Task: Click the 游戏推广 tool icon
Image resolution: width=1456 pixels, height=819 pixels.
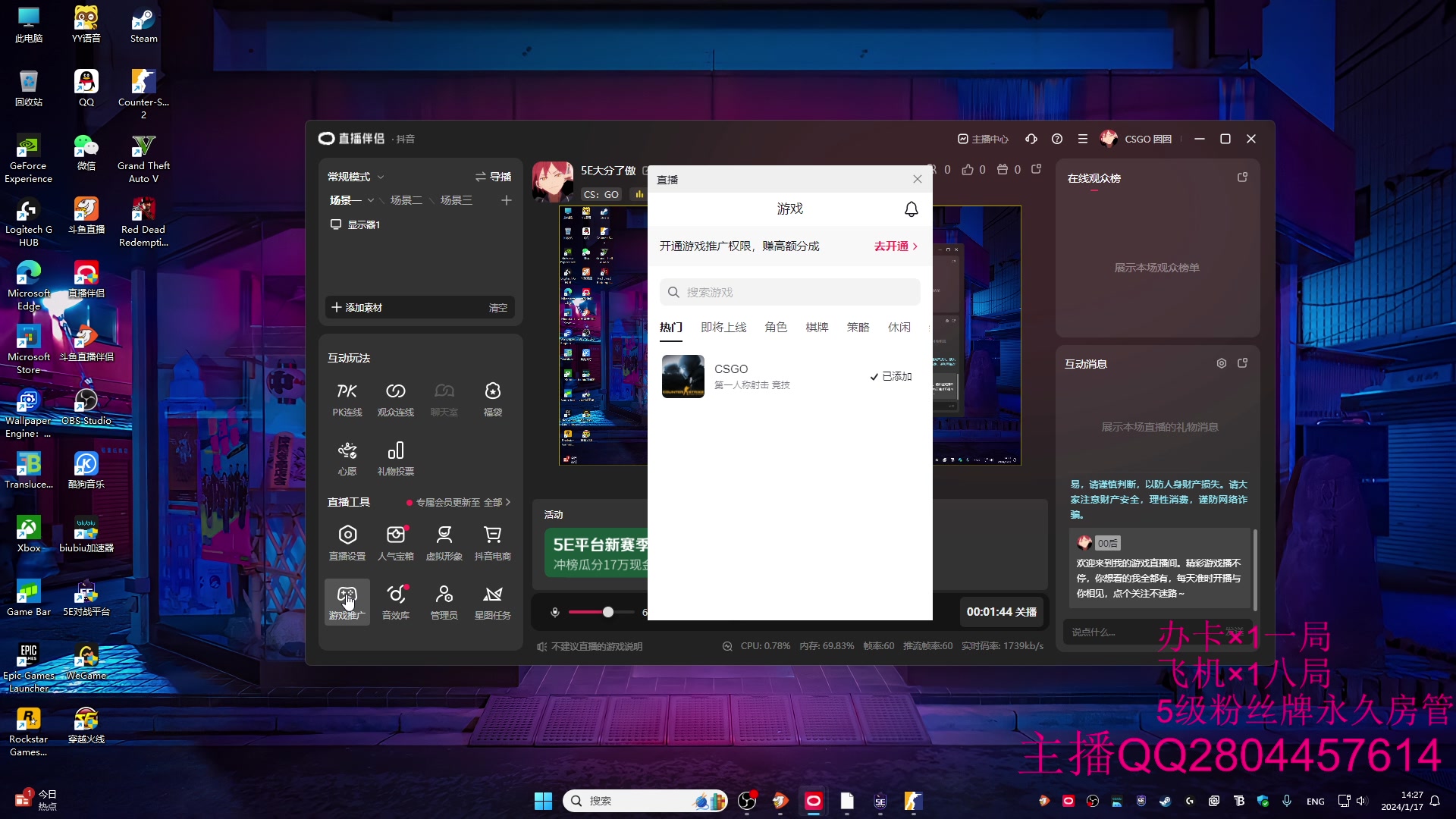Action: click(x=347, y=601)
